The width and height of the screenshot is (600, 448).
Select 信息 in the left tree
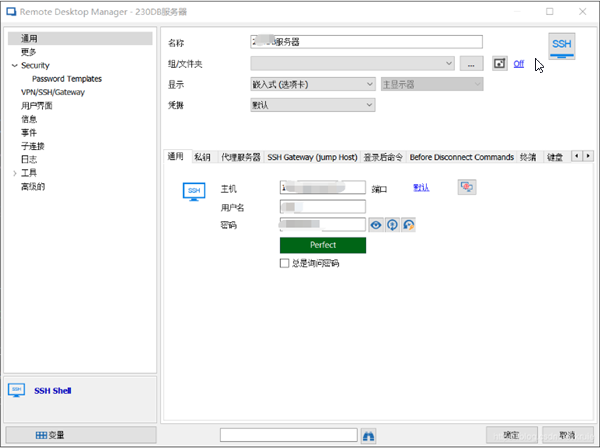[x=29, y=119]
